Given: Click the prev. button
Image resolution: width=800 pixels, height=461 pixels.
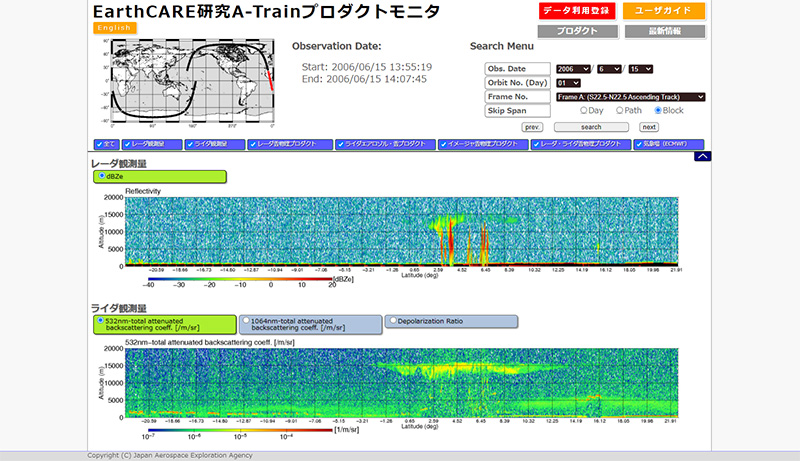Looking at the screenshot, I should coord(532,127).
